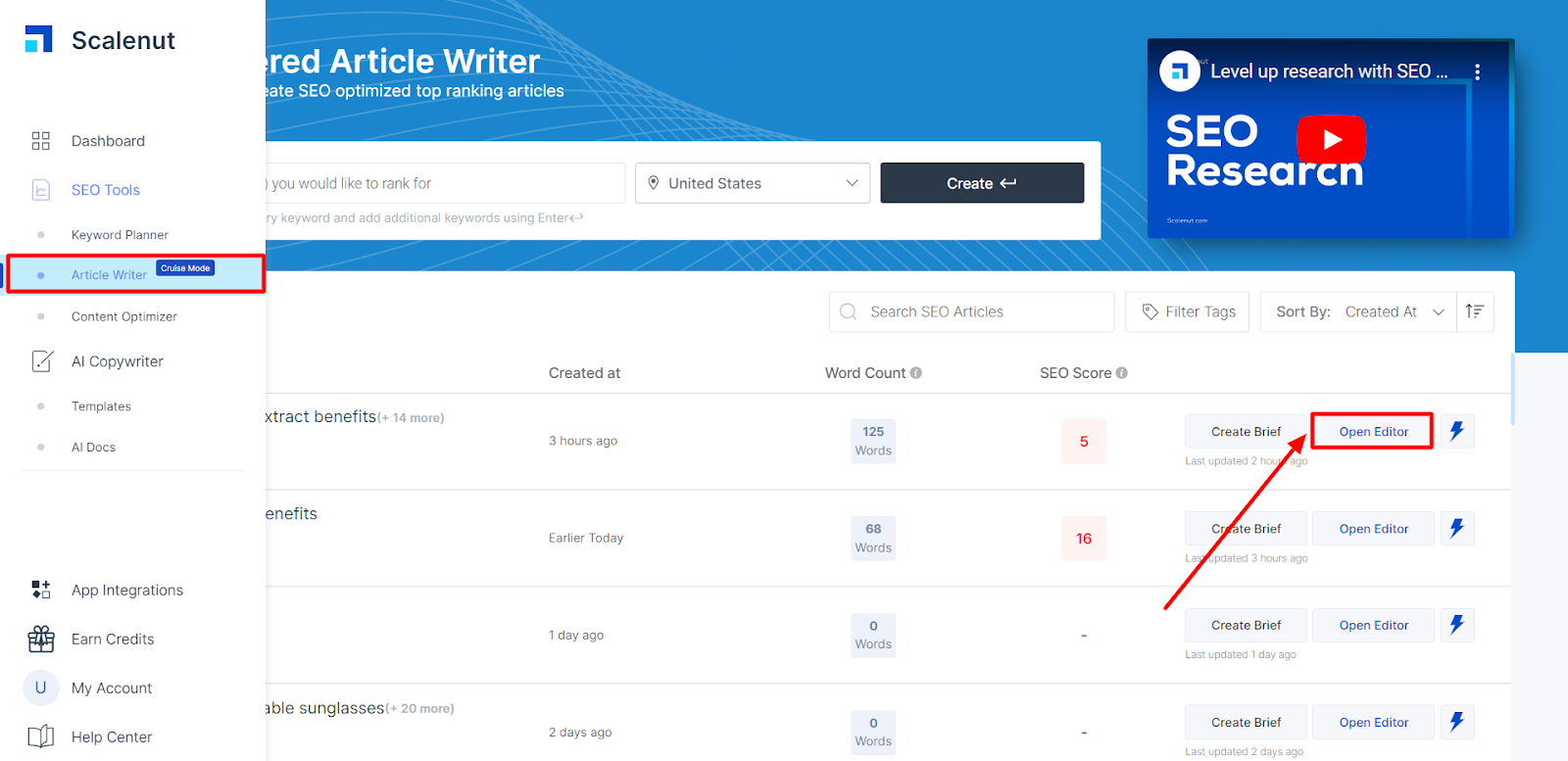Click the lightning icon for 125 Words row
The image size is (1568, 761).
pos(1457,431)
